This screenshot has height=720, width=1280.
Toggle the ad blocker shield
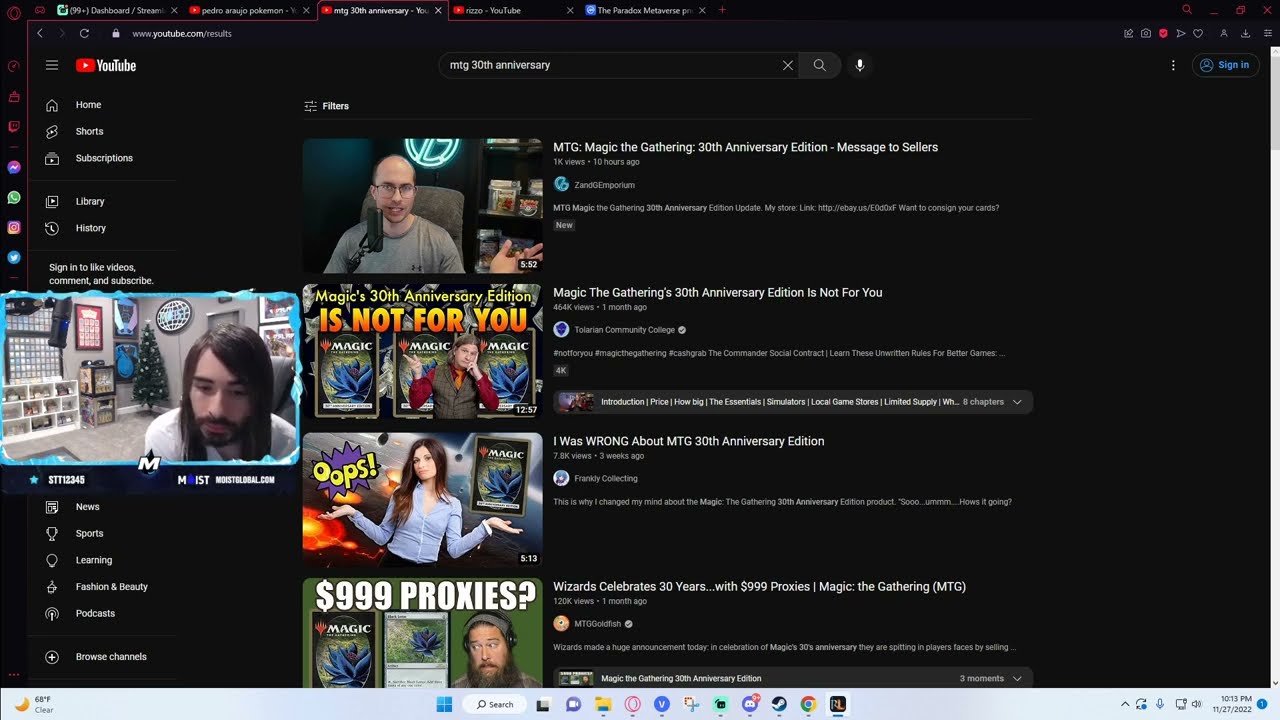1163,33
